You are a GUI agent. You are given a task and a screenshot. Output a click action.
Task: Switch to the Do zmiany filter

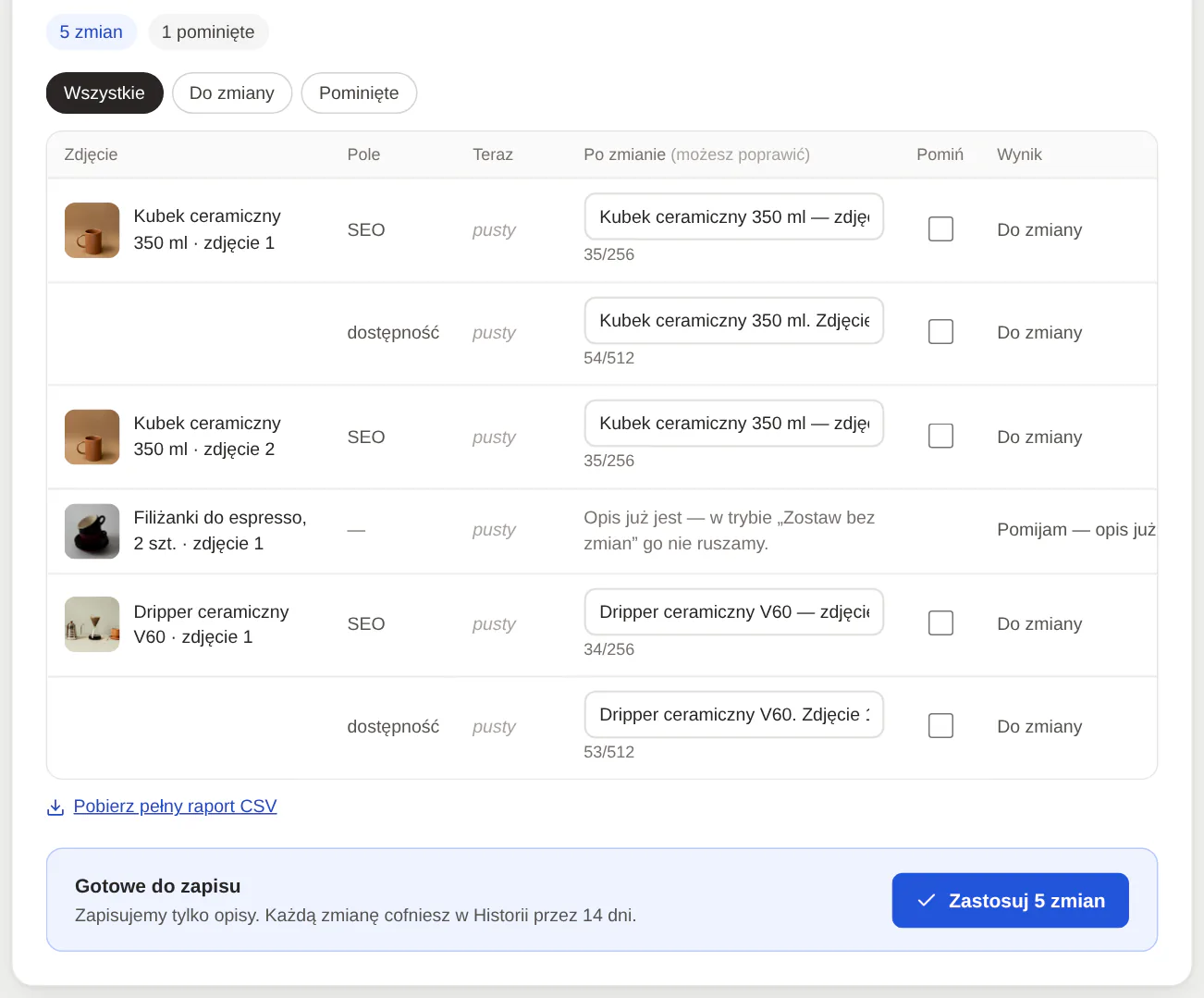[x=232, y=93]
